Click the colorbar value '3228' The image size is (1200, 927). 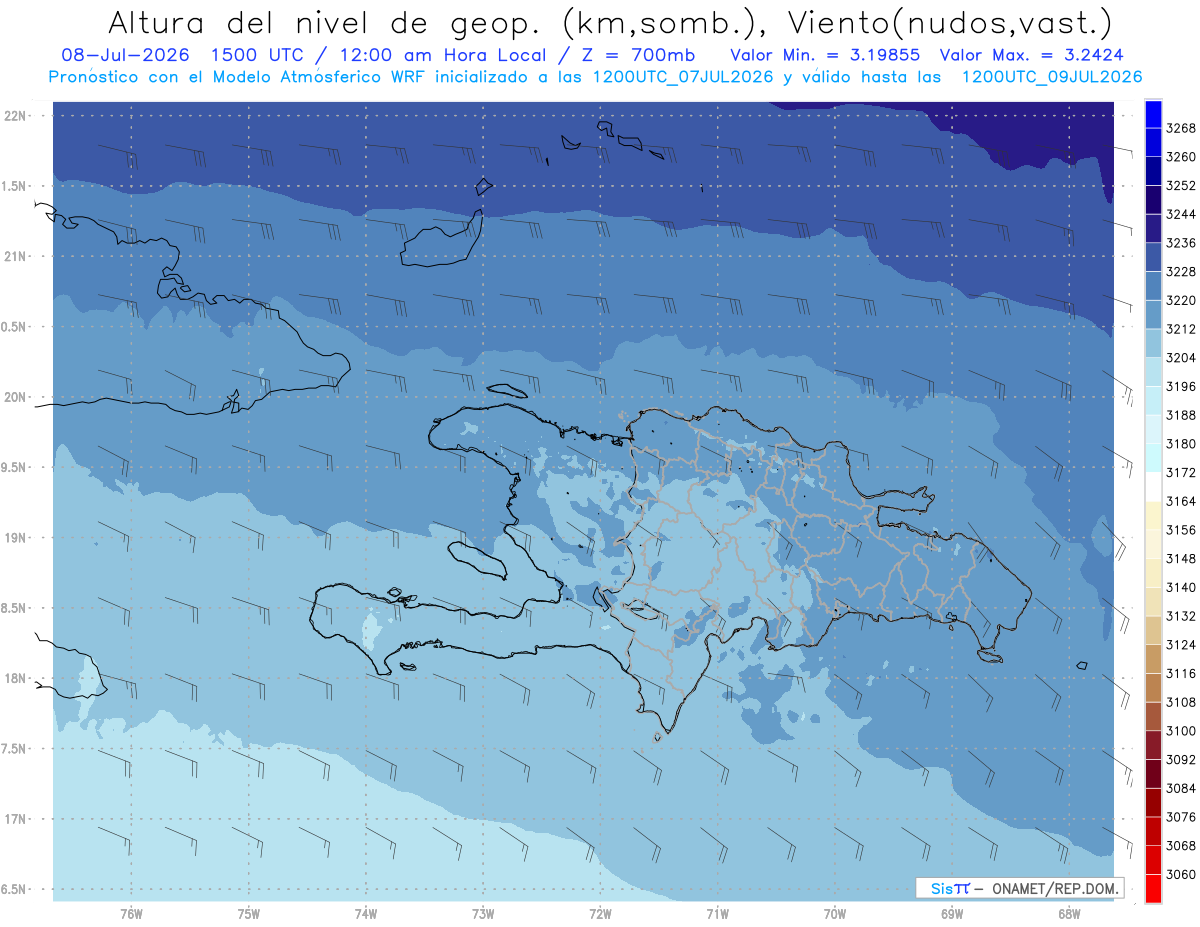pyautogui.click(x=1181, y=272)
